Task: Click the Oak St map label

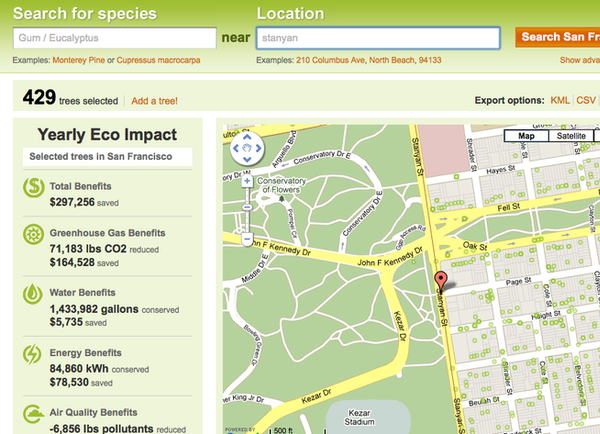Action: 475,246
